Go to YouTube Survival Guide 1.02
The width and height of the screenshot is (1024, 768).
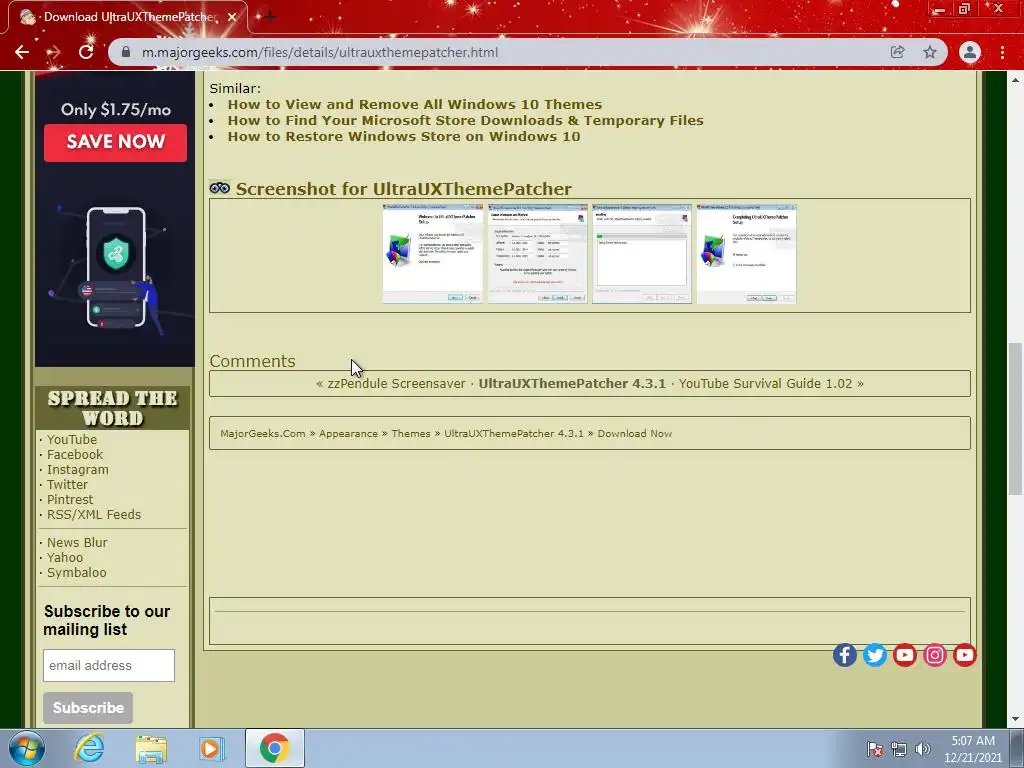tap(765, 383)
